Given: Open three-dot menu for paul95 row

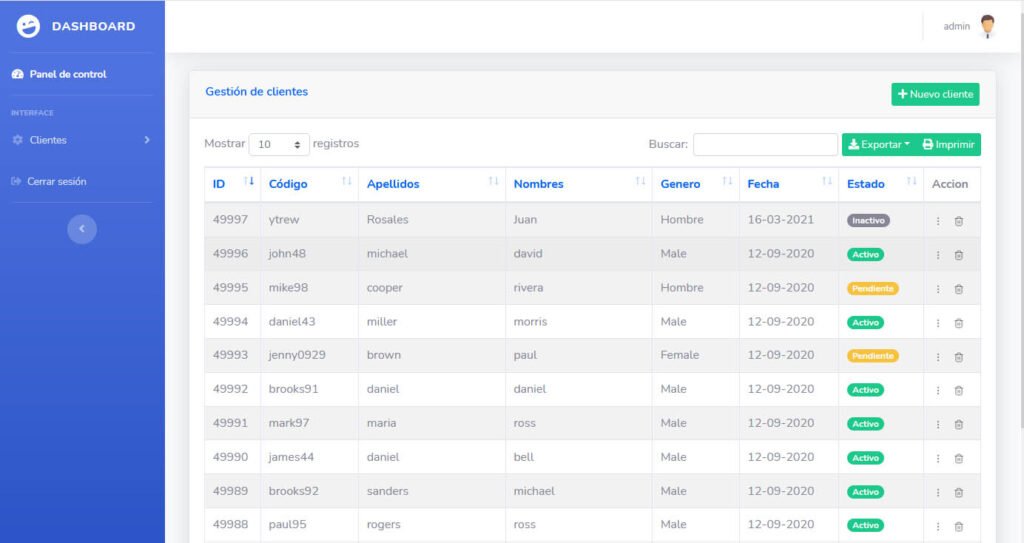Looking at the screenshot, I should [938, 526].
